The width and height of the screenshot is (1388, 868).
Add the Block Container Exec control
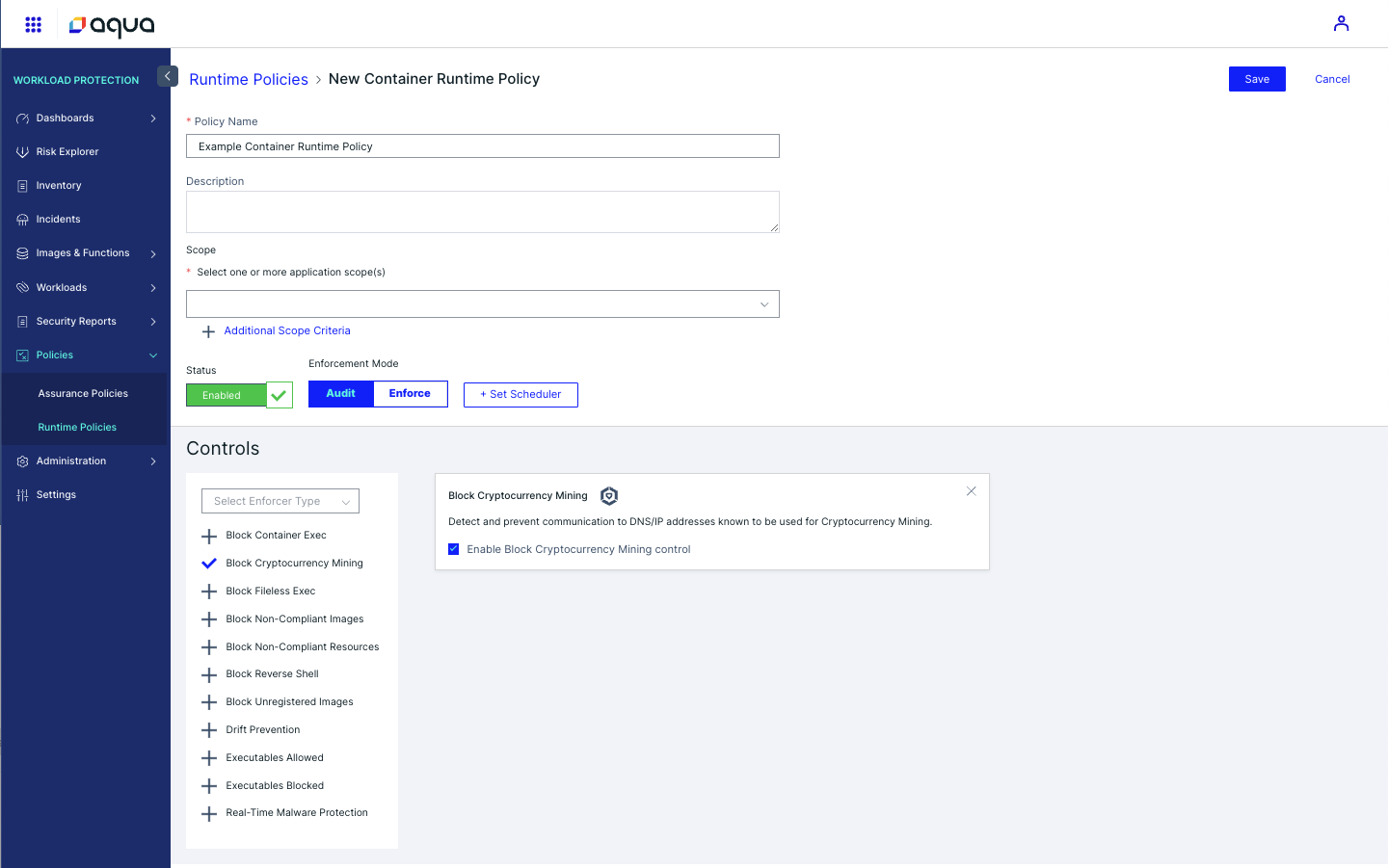209,536
